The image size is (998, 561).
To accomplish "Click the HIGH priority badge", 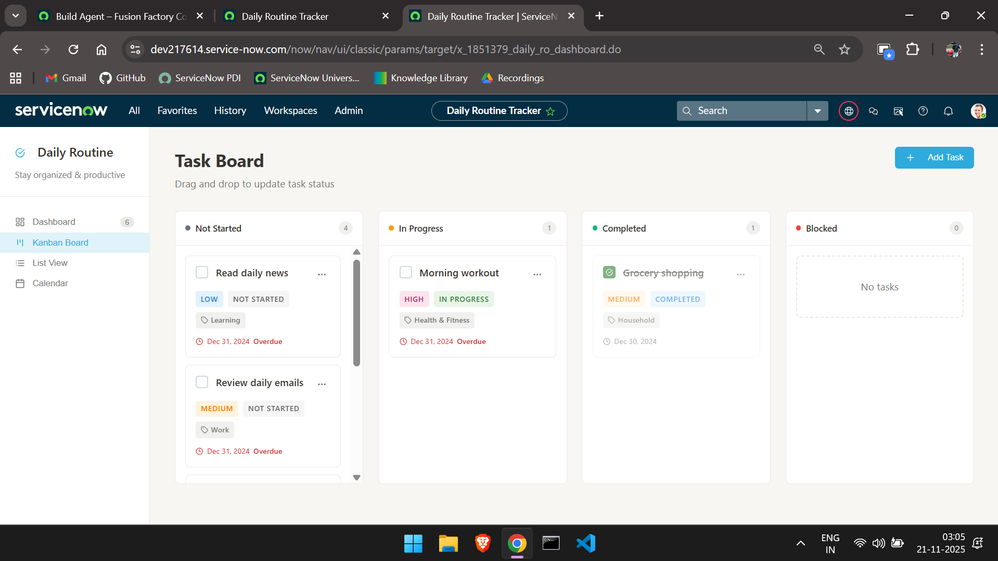I will [414, 299].
